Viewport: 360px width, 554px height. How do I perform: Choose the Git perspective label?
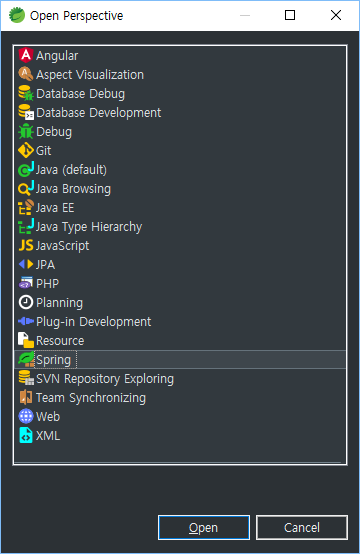(x=43, y=151)
